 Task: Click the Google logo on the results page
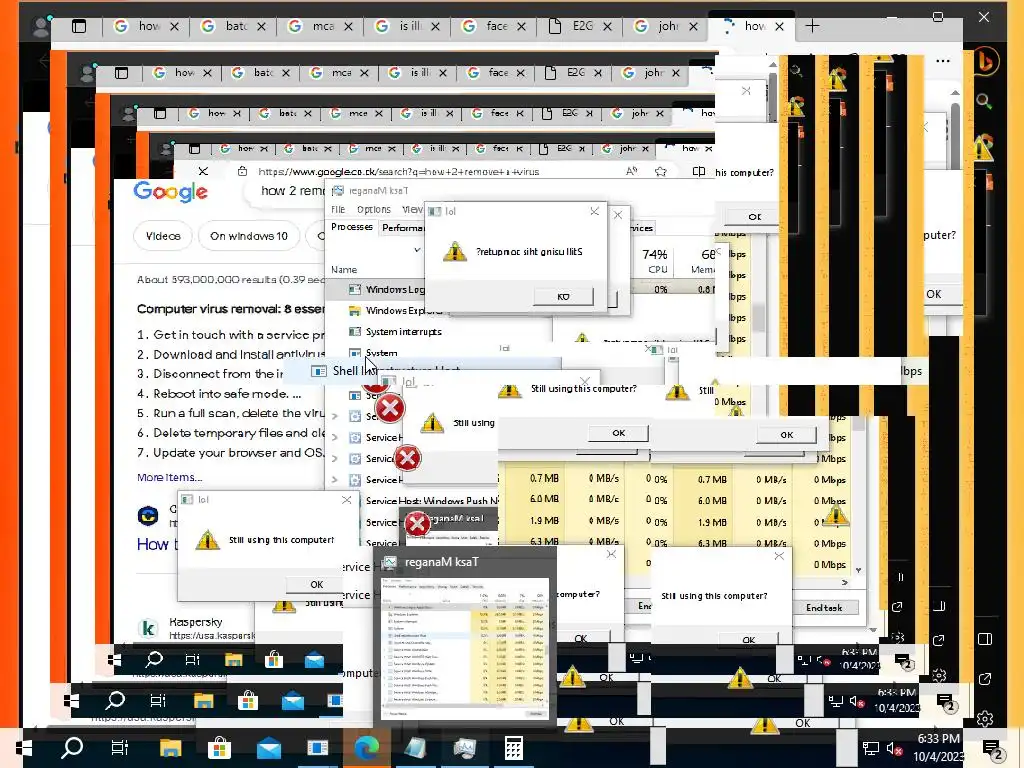click(170, 192)
